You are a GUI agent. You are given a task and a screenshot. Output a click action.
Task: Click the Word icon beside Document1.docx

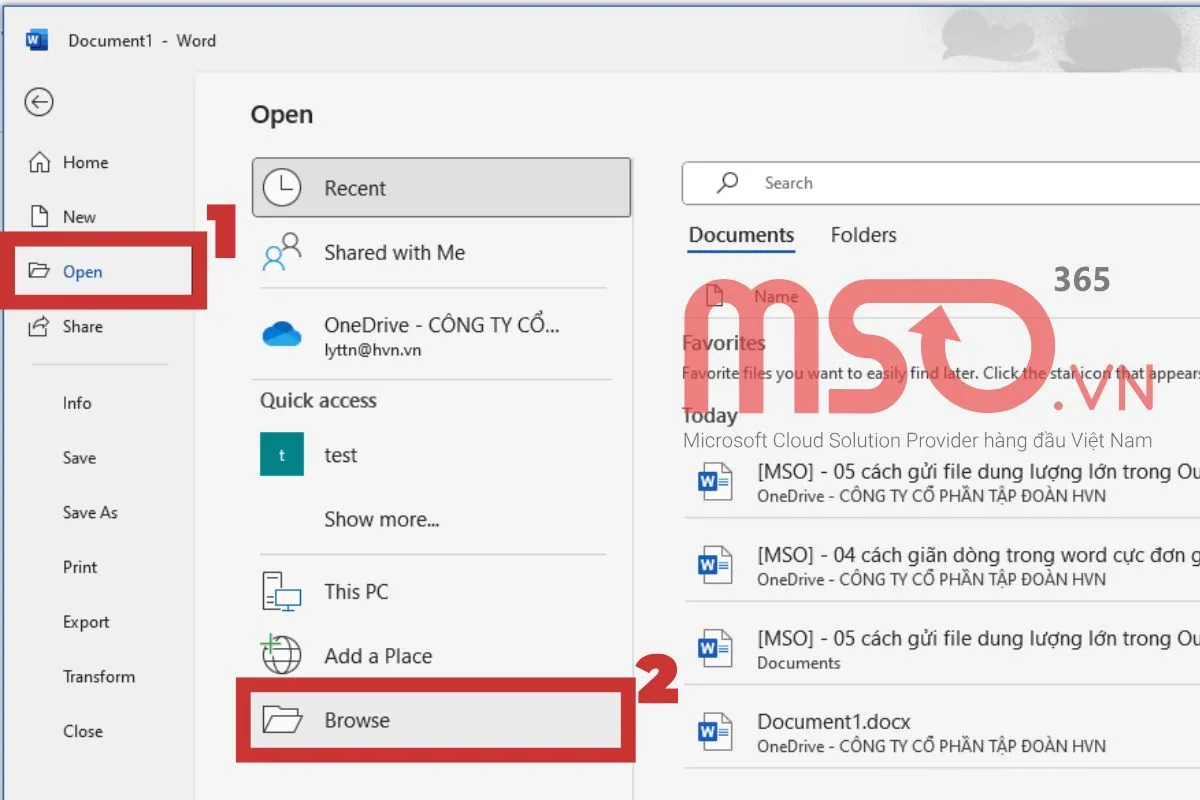pos(714,732)
